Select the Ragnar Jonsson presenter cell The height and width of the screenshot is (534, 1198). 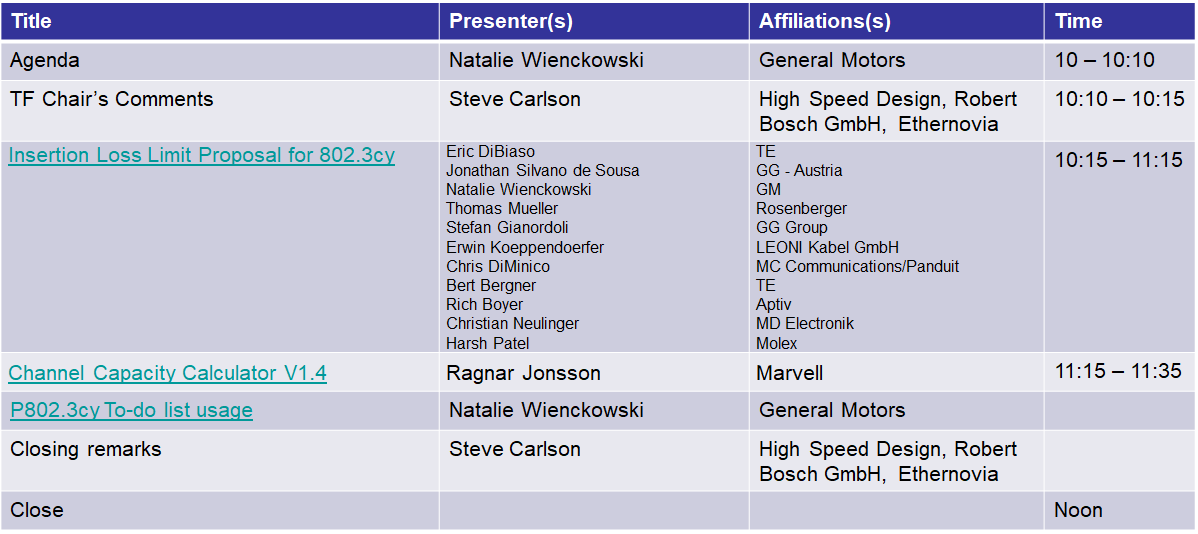pyautogui.click(x=594, y=373)
